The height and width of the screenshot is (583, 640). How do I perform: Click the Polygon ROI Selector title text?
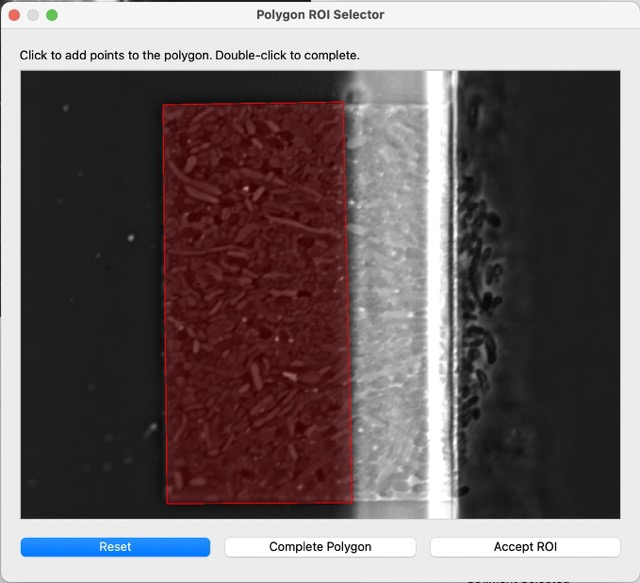click(x=320, y=15)
